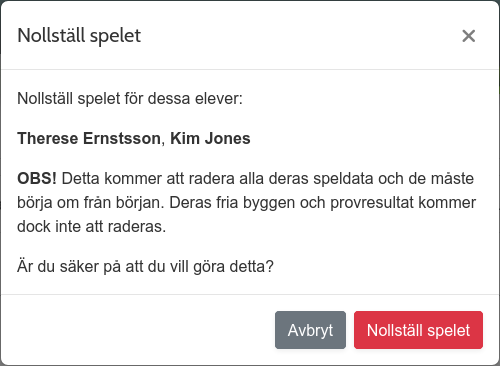Click the gray Avbryt button
The height and width of the screenshot is (366, 500).
pos(310,330)
